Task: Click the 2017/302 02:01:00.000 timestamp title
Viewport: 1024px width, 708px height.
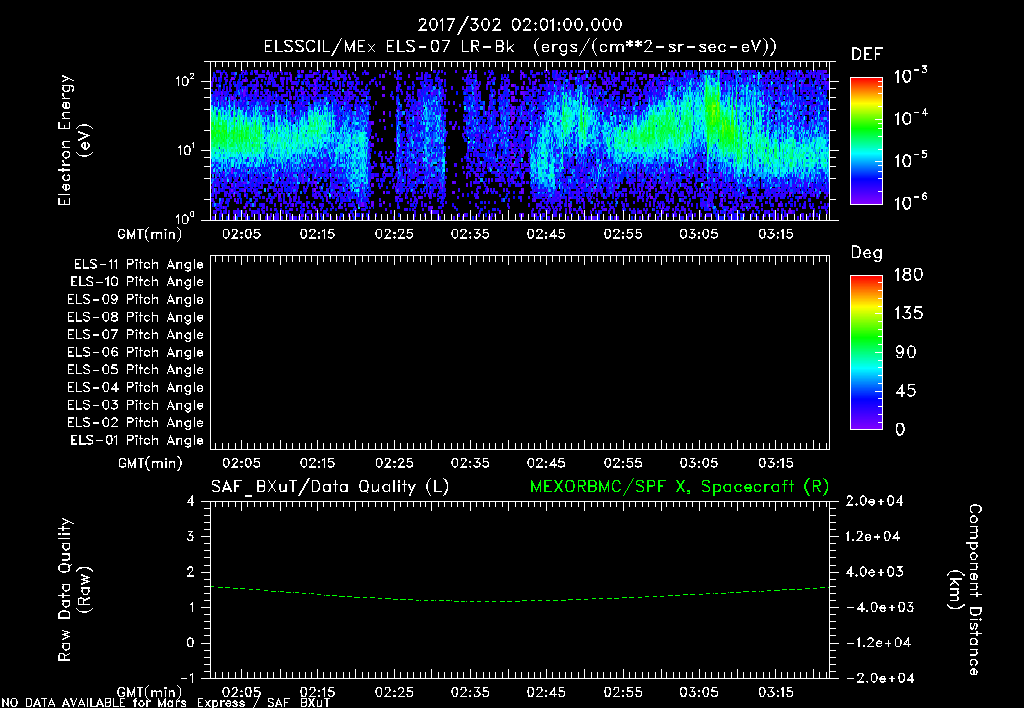Action: pyautogui.click(x=520, y=25)
